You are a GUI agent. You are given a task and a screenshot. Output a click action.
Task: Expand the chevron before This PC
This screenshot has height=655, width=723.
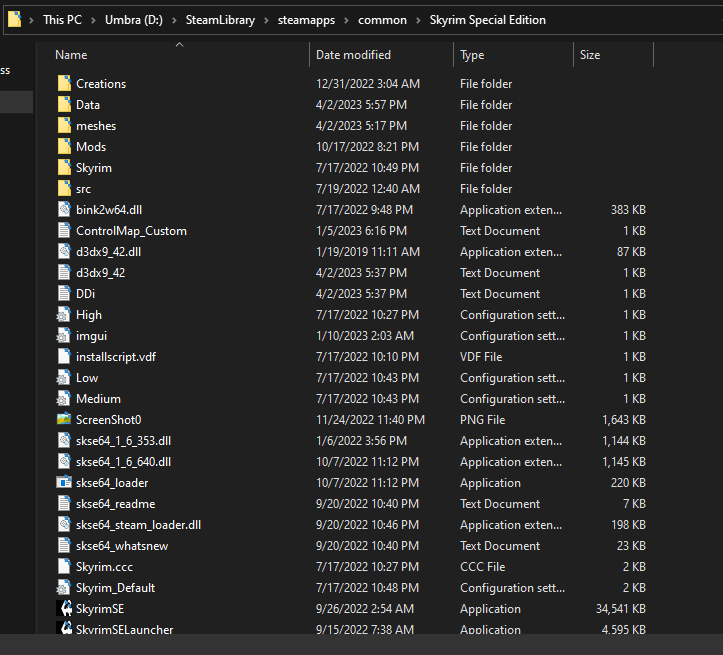point(31,20)
